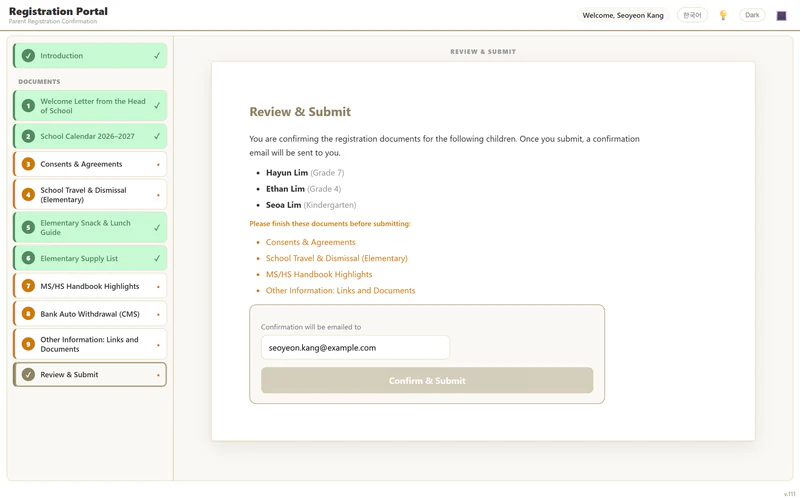Click number 4 badge for School Travel
The image size is (800, 500).
[29, 194]
